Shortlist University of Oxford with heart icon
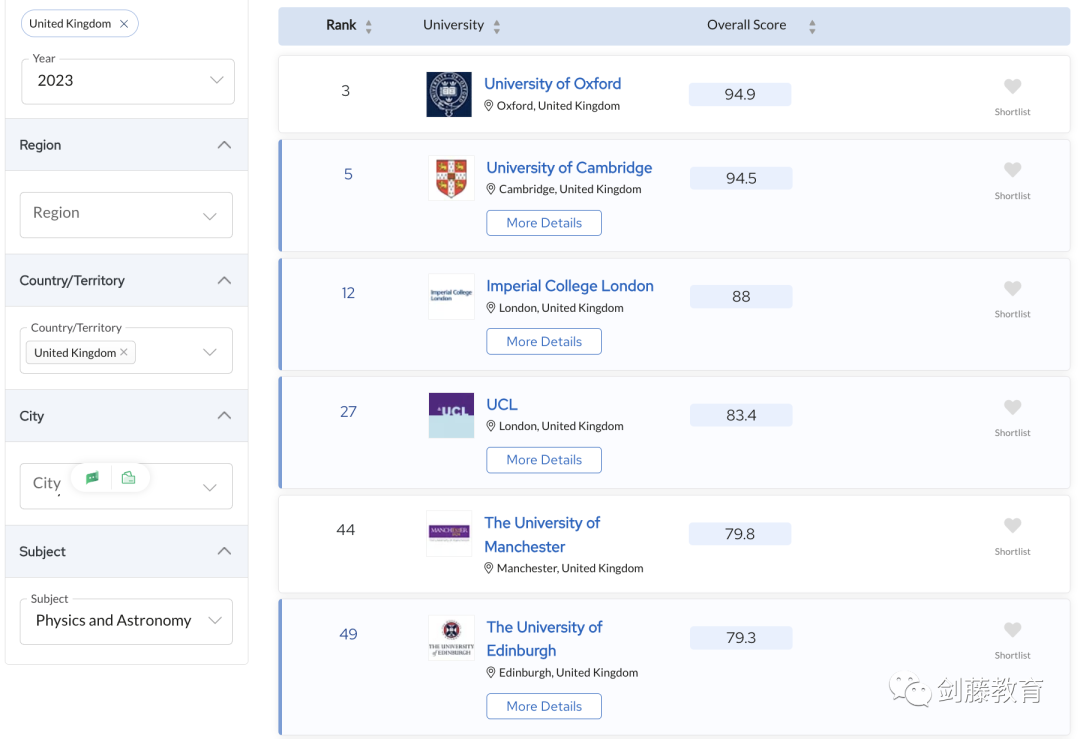 tap(1012, 87)
